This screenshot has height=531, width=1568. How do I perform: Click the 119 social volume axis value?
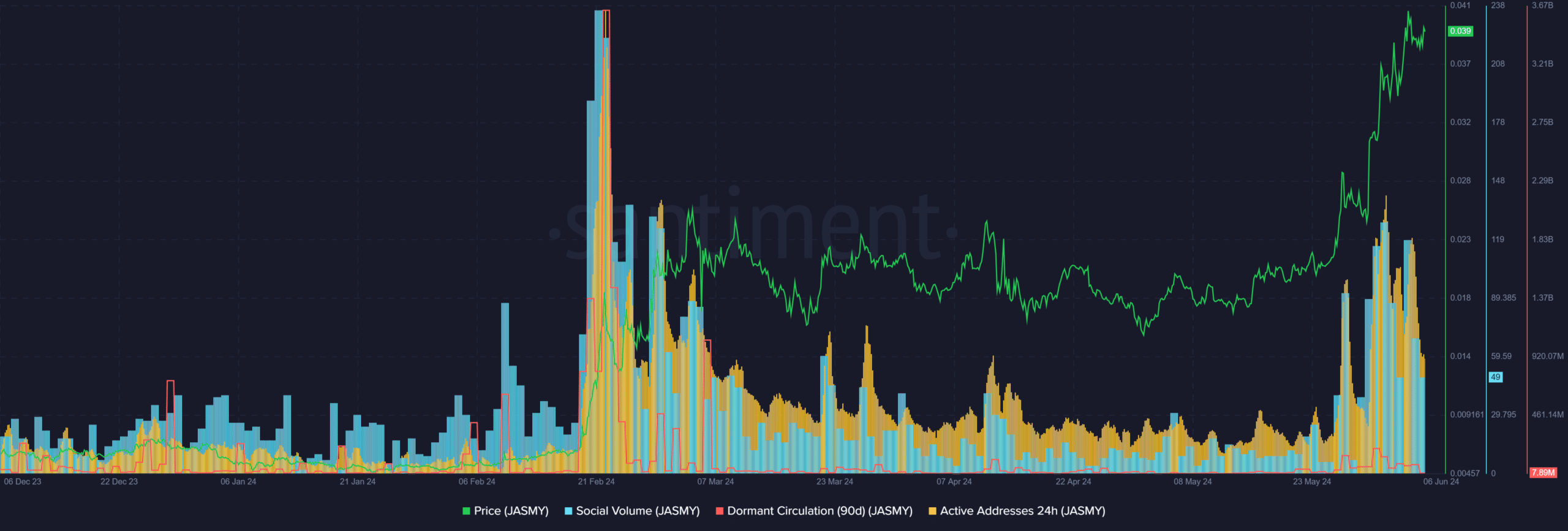[1498, 239]
